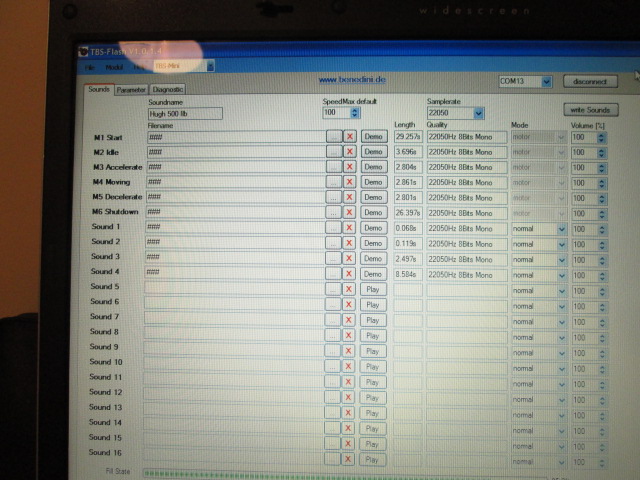640x480 pixels.
Task: Adjust M3 Accelerate volume stepper
Action: [x=601, y=168]
